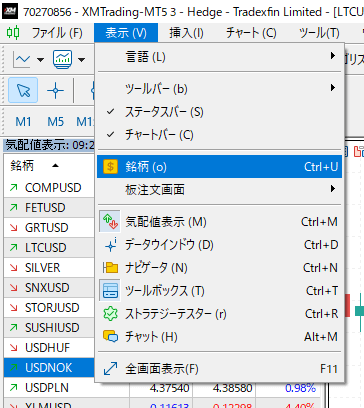The image size is (364, 408).
Task: Open the 挿入(I) menu
Action: tap(186, 33)
